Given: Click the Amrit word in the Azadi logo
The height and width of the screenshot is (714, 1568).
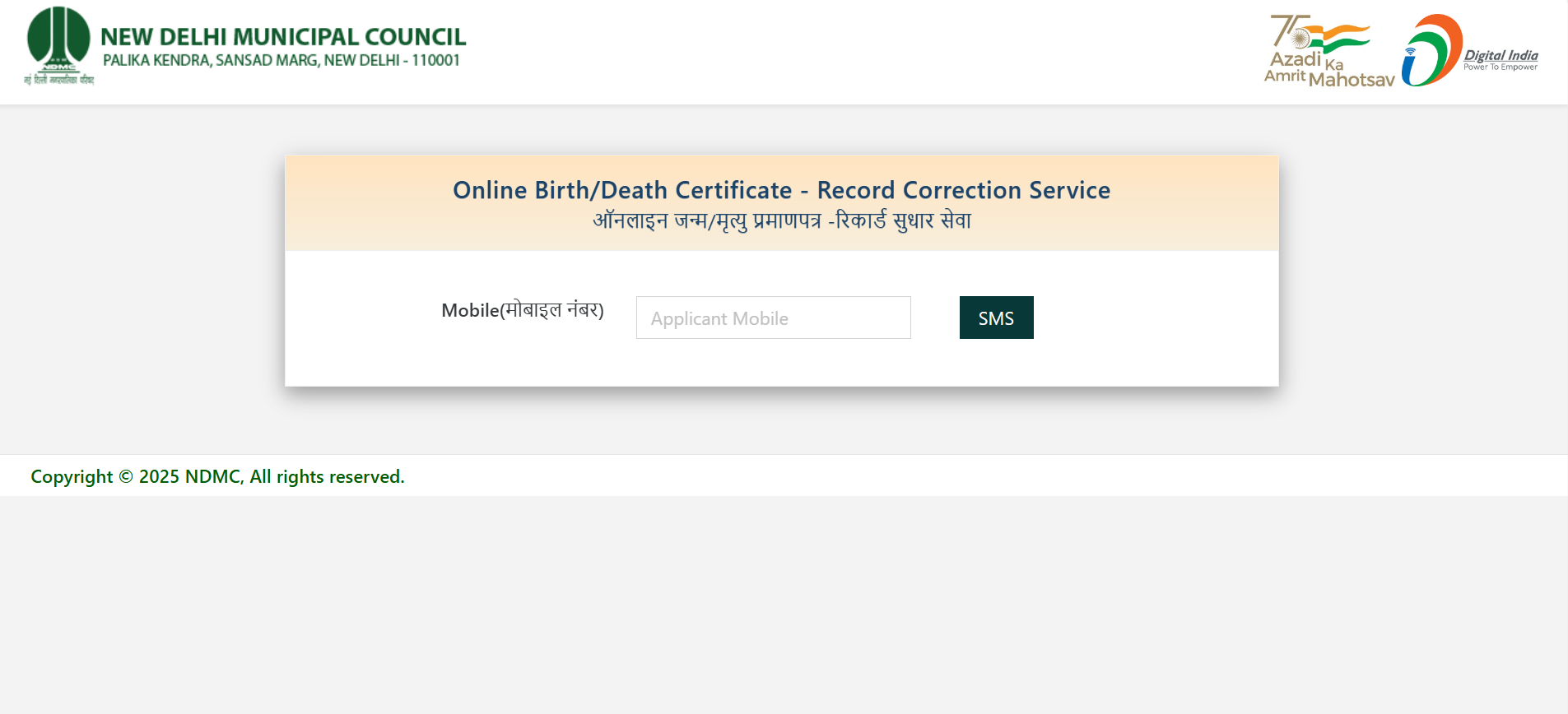Looking at the screenshot, I should click(1284, 76).
